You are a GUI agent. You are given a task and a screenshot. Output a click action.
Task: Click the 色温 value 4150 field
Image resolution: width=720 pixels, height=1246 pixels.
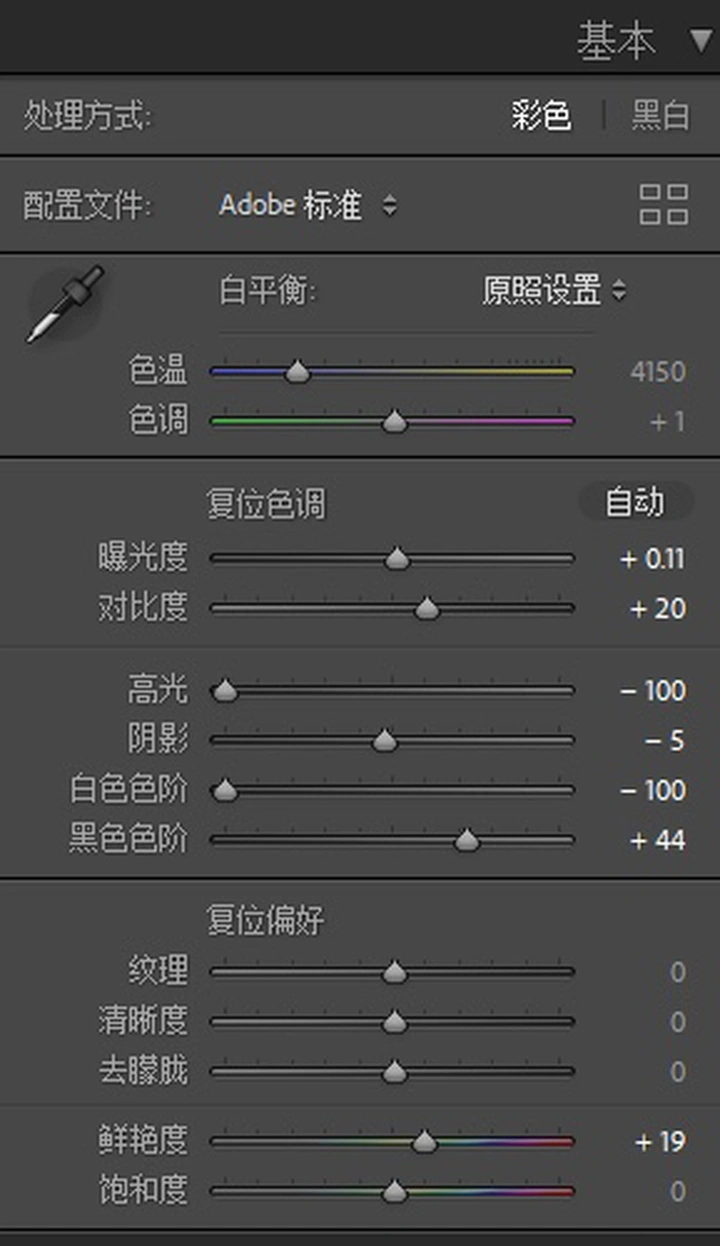(658, 372)
